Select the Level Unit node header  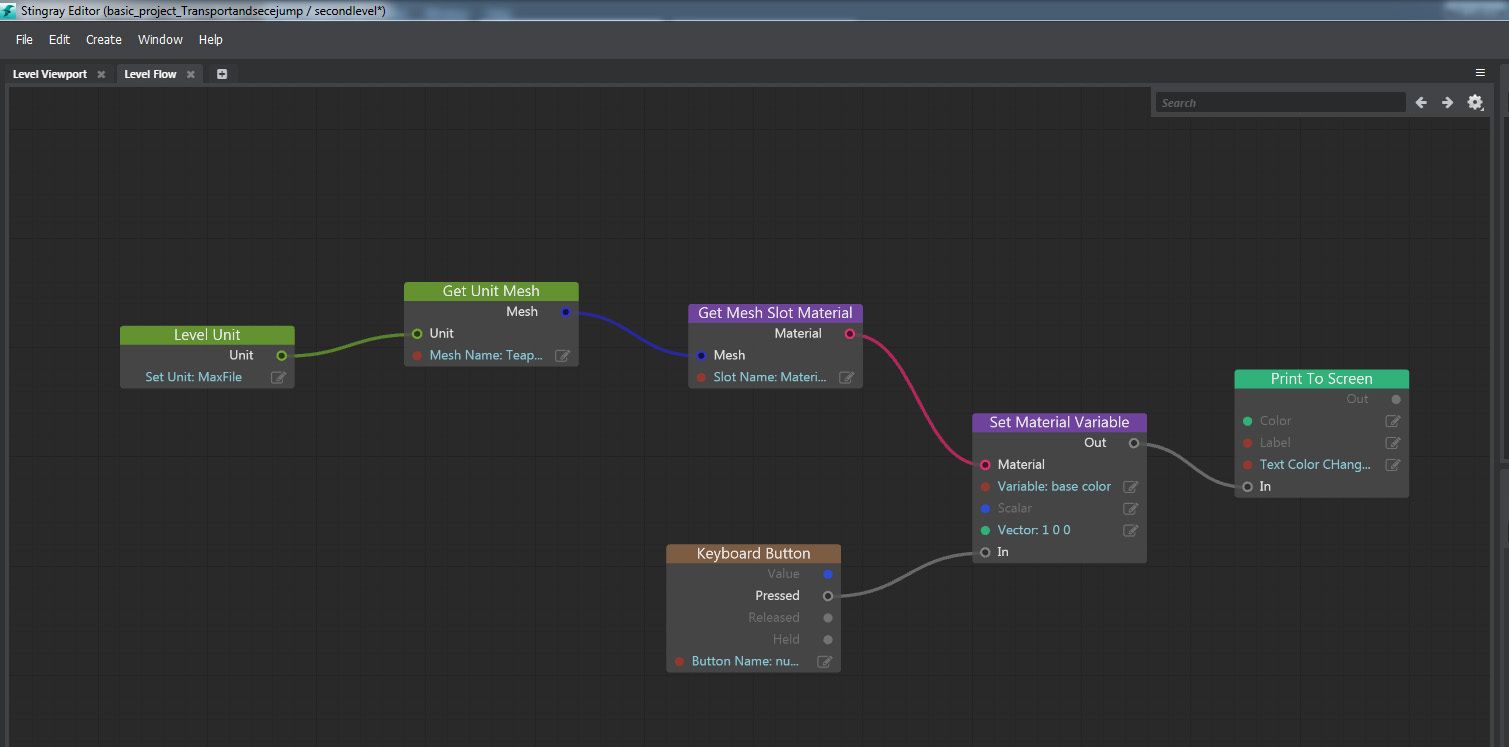207,335
